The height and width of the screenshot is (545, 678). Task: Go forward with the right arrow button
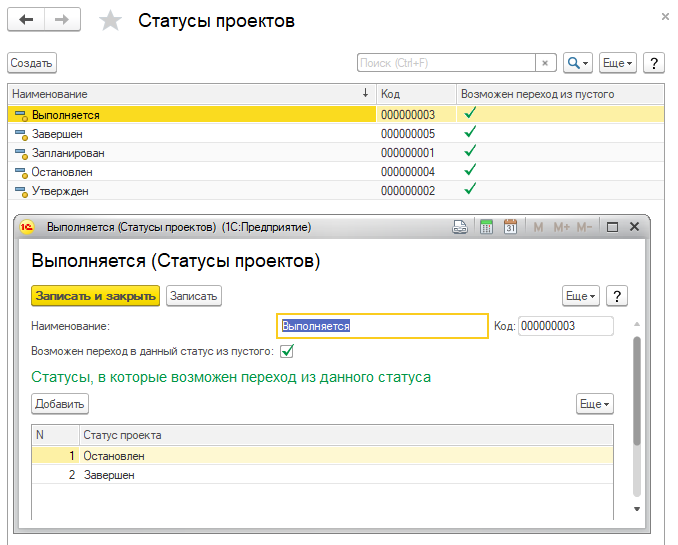62,19
